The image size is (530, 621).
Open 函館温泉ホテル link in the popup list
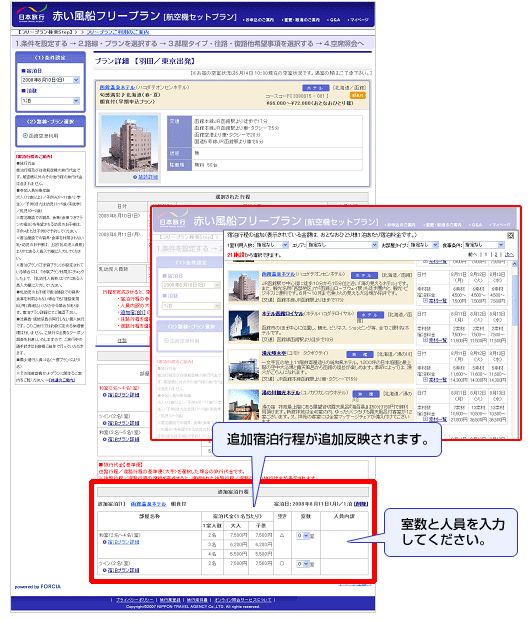pos(278,274)
